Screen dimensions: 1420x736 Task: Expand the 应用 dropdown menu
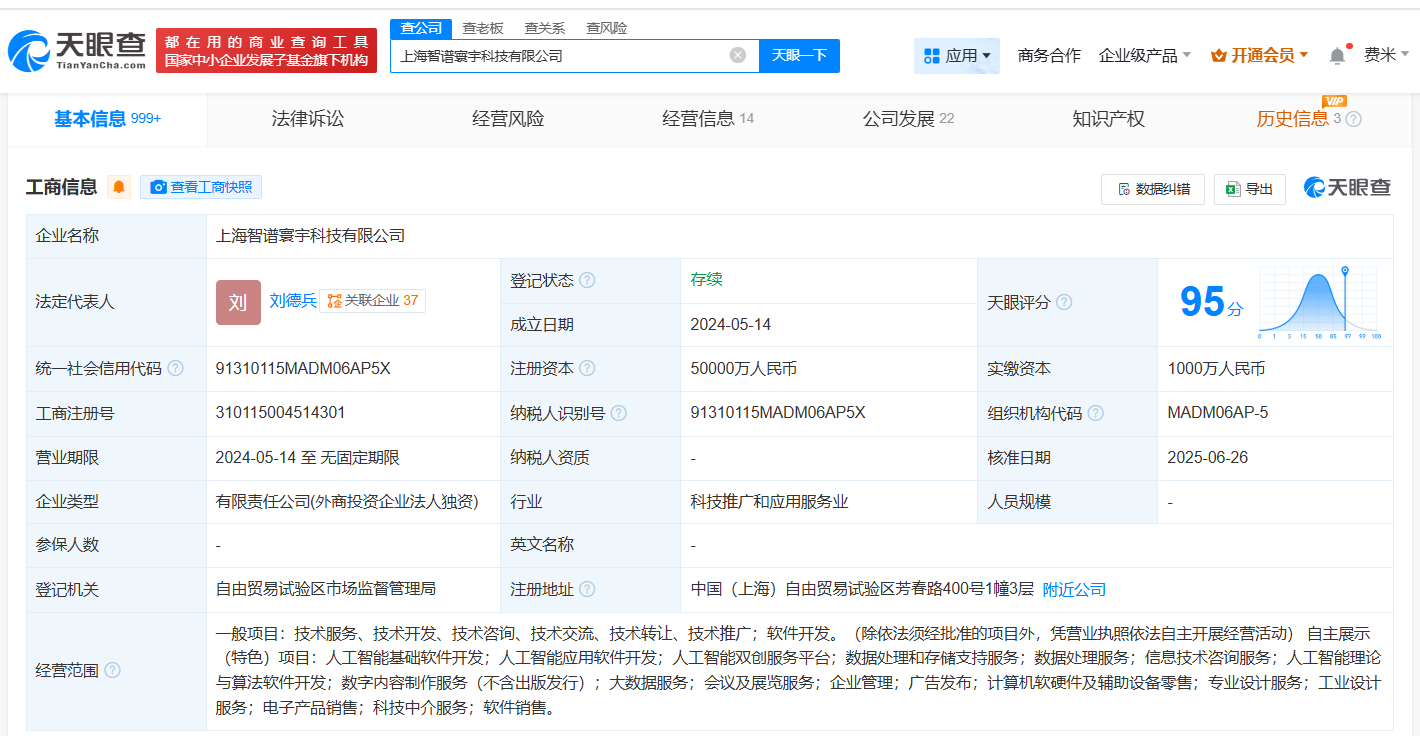(x=957, y=56)
